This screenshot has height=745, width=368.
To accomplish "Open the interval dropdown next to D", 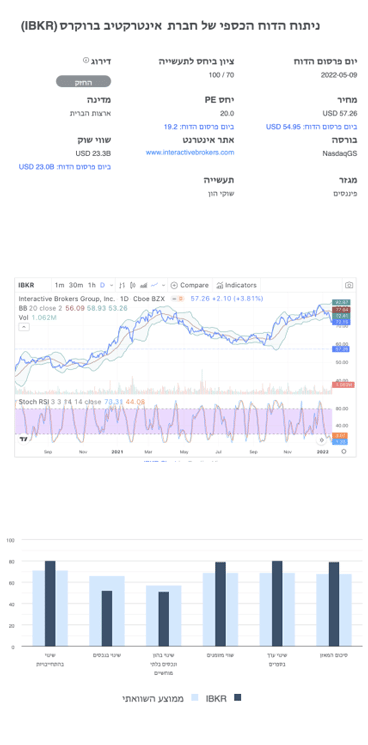I will point(112,285).
